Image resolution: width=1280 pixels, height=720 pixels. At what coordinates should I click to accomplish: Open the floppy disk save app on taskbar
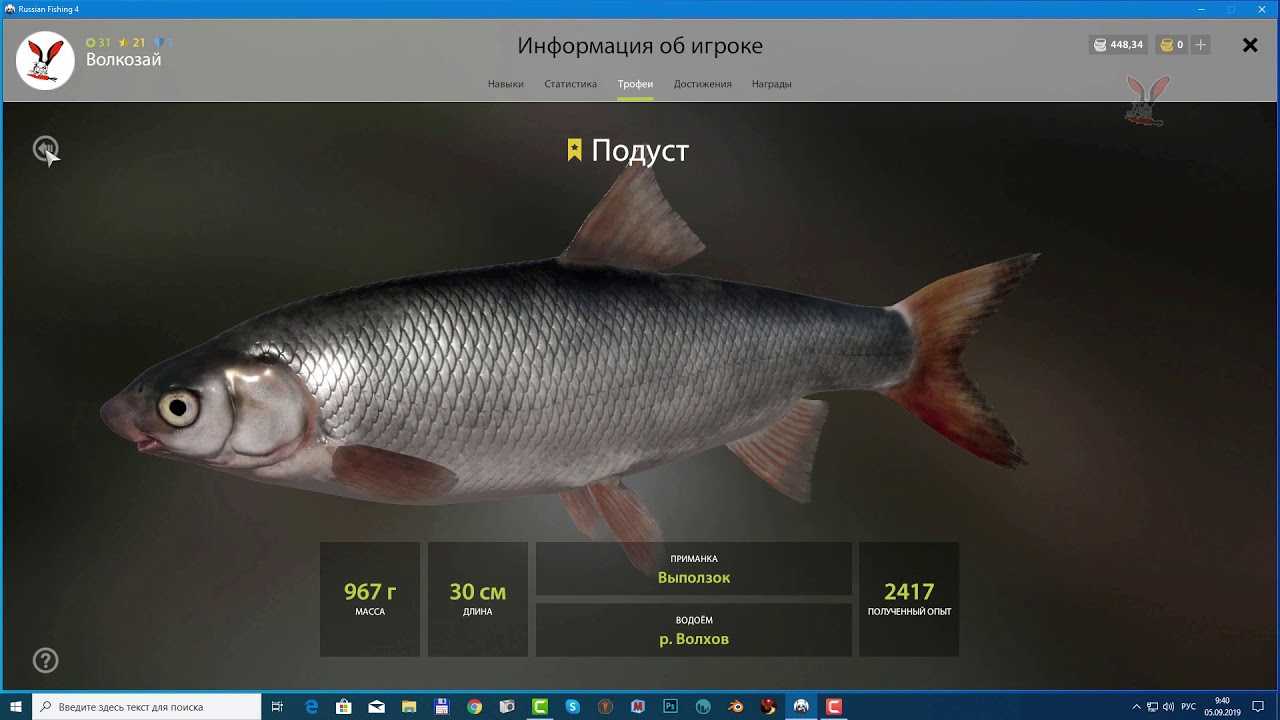click(x=442, y=706)
